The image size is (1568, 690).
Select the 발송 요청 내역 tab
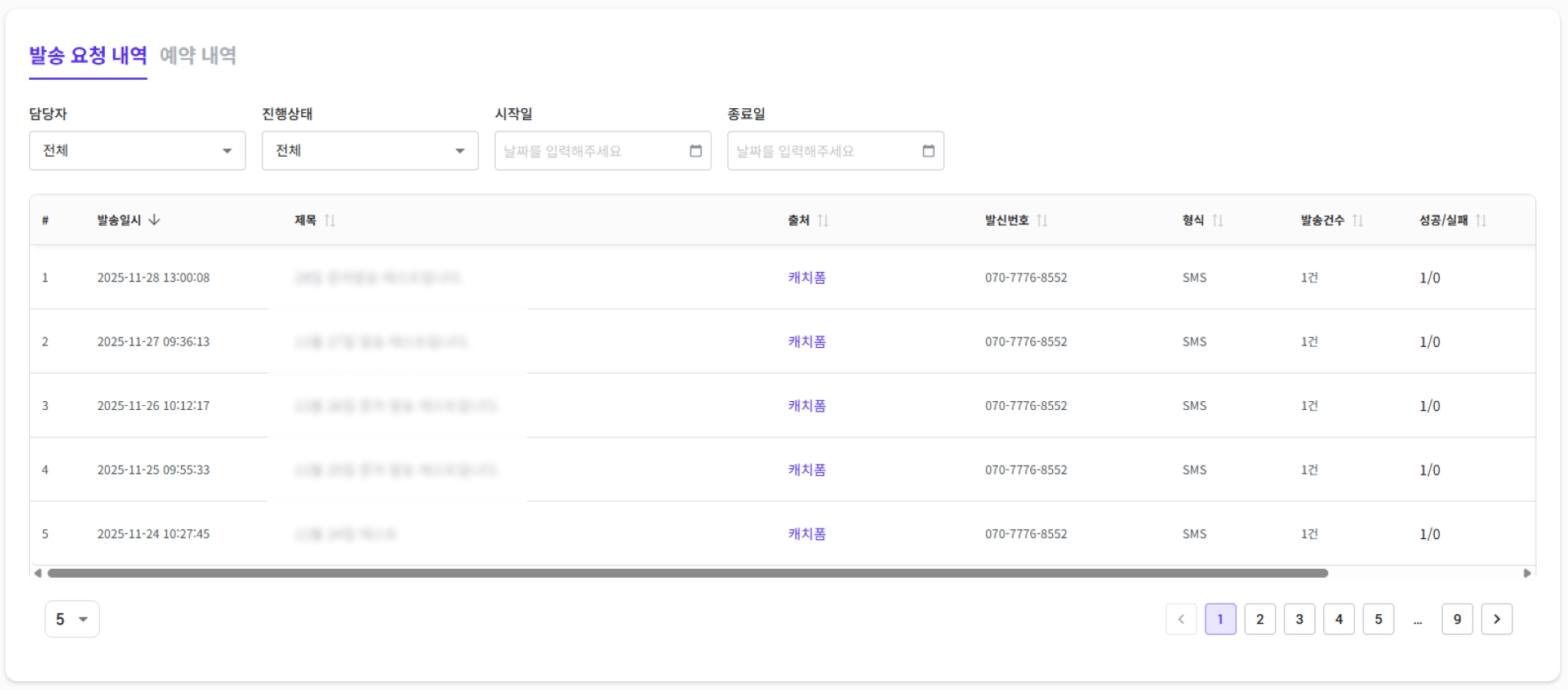coord(88,56)
